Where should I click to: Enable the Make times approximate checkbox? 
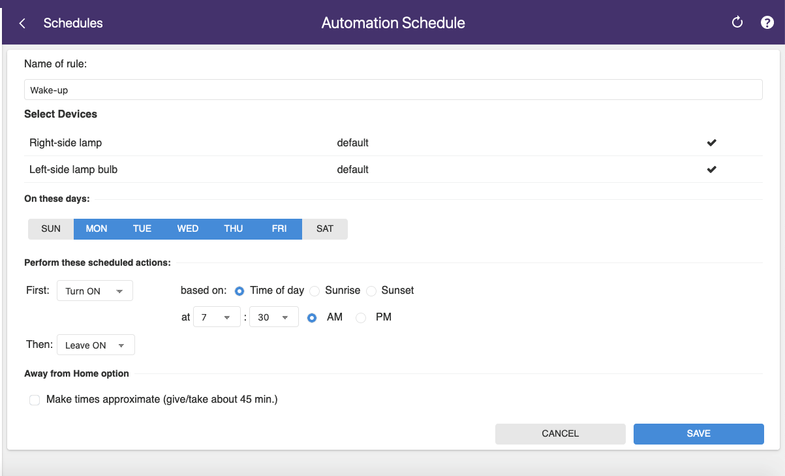35,400
